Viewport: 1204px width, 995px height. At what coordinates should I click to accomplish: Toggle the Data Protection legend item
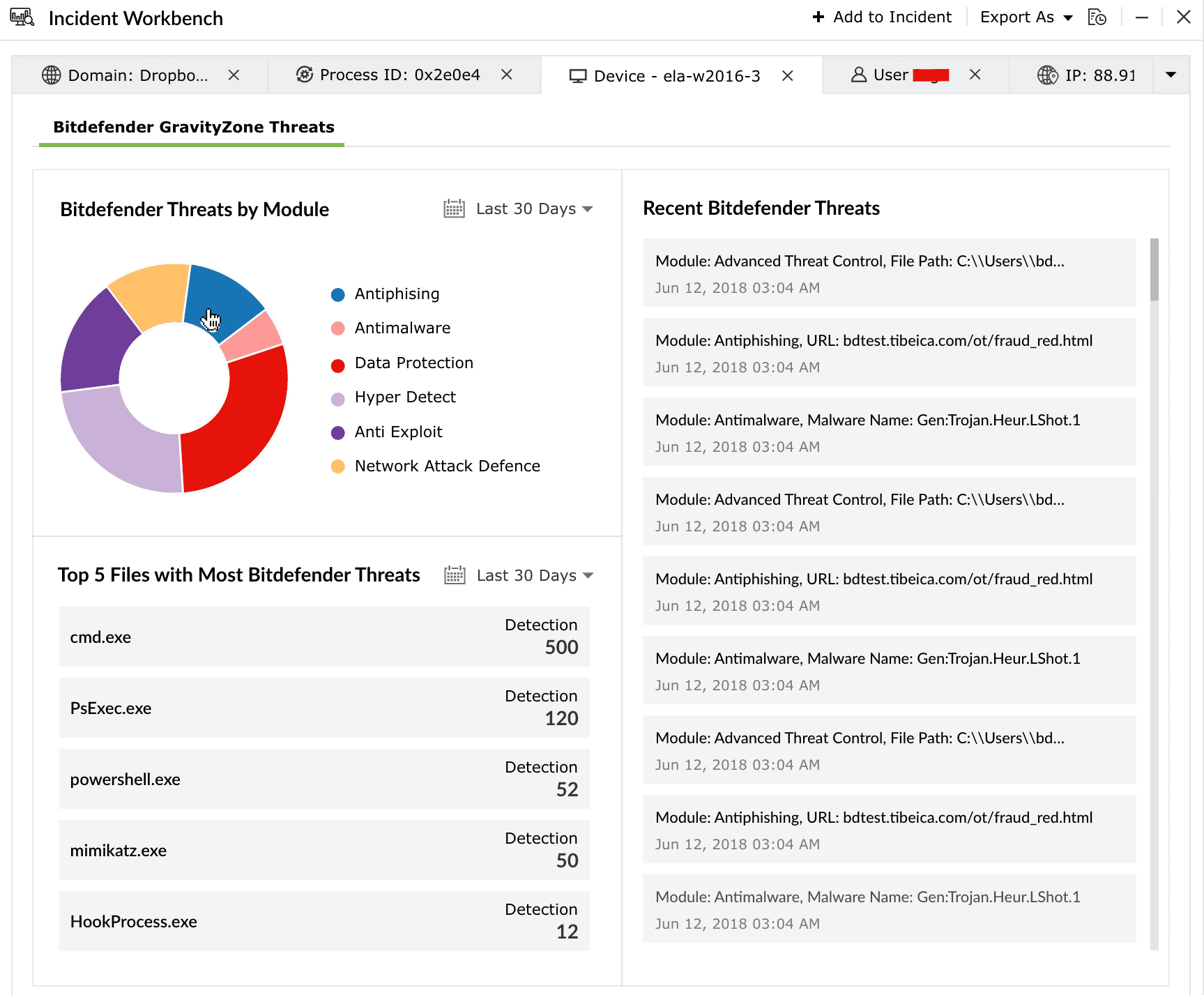[x=402, y=363]
